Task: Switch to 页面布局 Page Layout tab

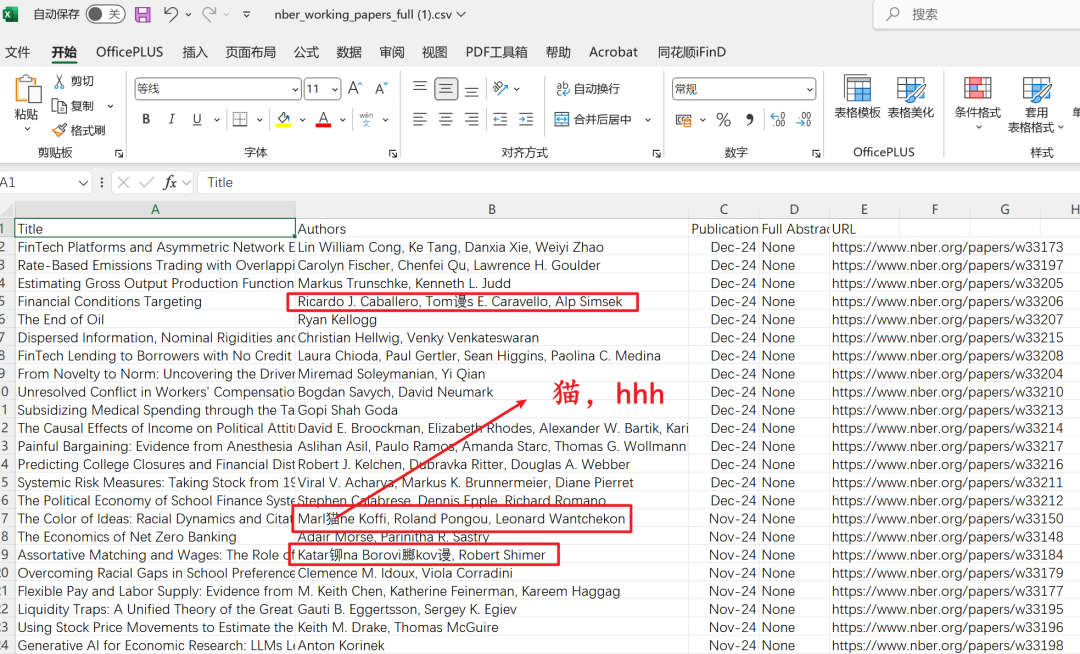Action: tap(251, 52)
